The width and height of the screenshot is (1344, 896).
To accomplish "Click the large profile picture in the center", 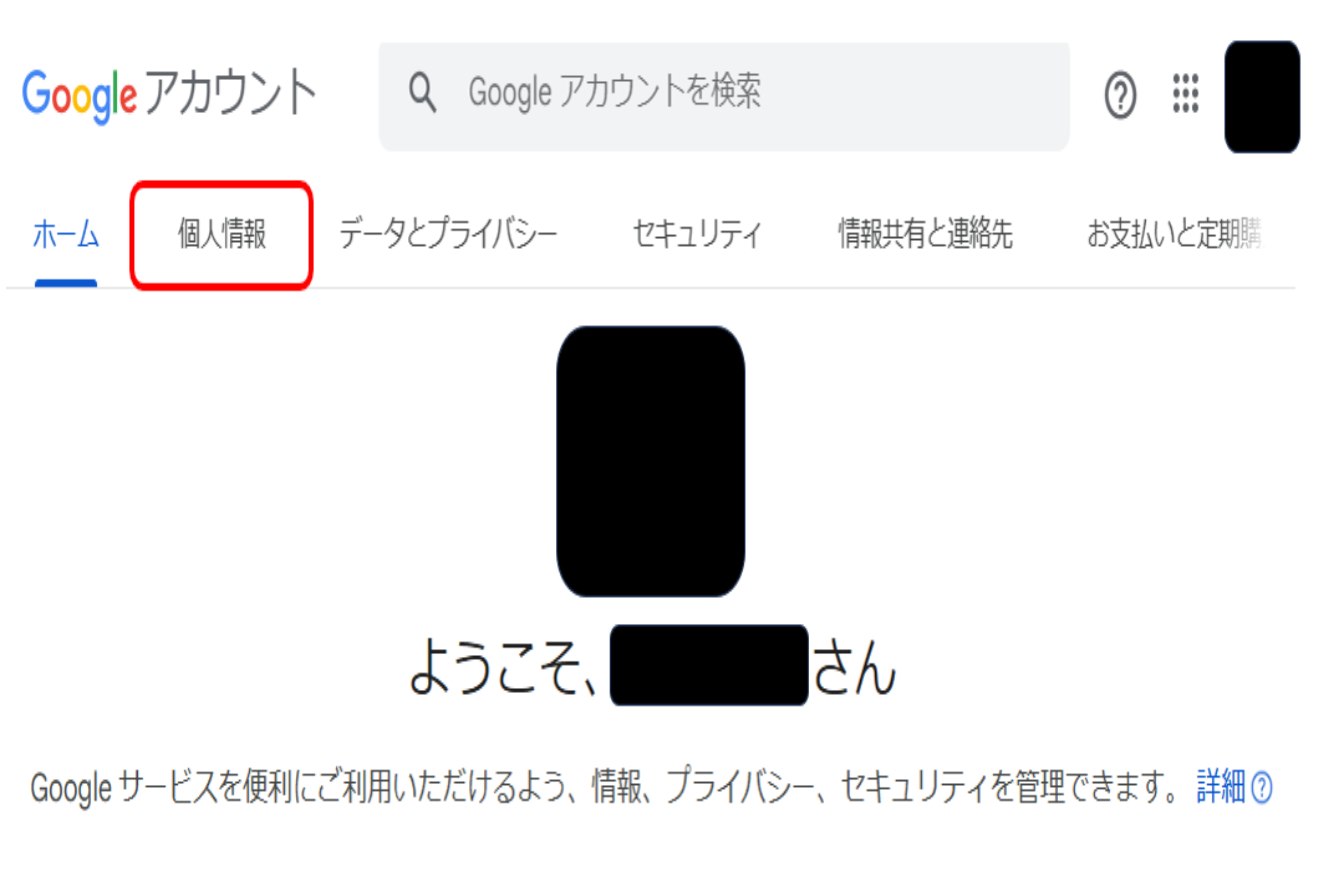I will click(x=650, y=461).
